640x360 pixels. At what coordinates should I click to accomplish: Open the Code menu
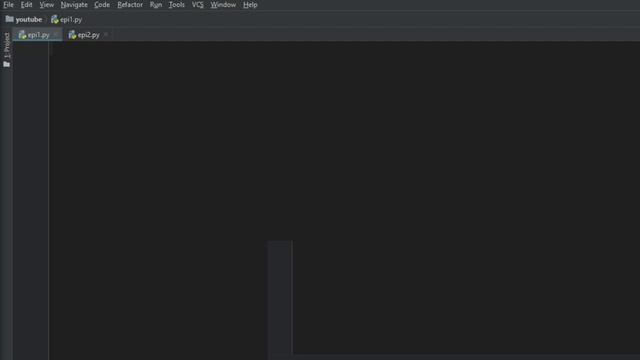click(102, 5)
